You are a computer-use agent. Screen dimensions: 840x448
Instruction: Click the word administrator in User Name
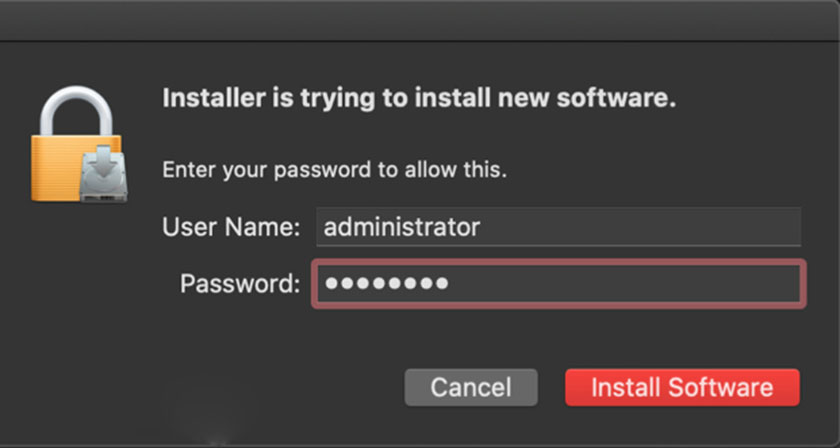(400, 227)
